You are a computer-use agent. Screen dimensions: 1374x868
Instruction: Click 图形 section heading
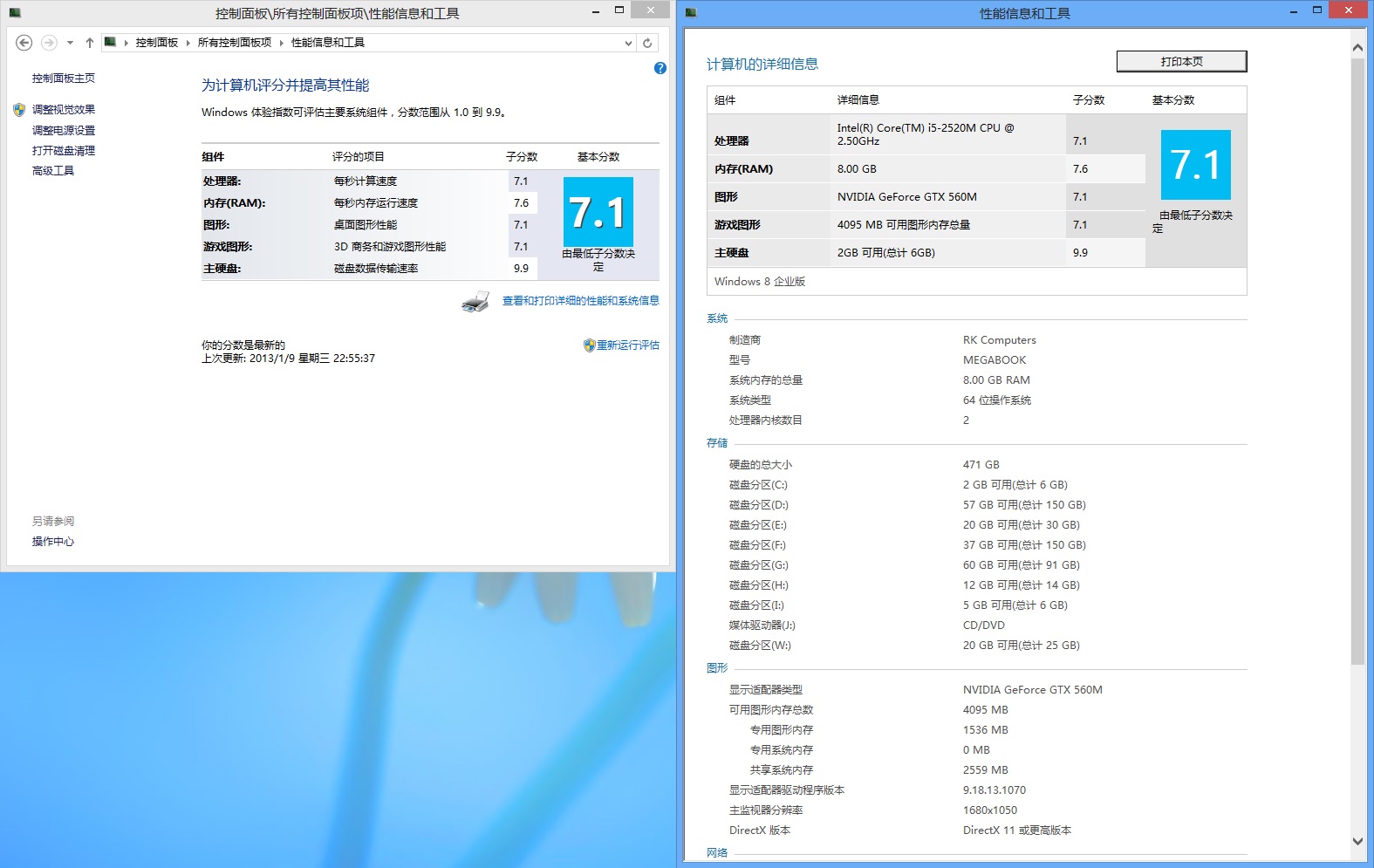point(717,668)
